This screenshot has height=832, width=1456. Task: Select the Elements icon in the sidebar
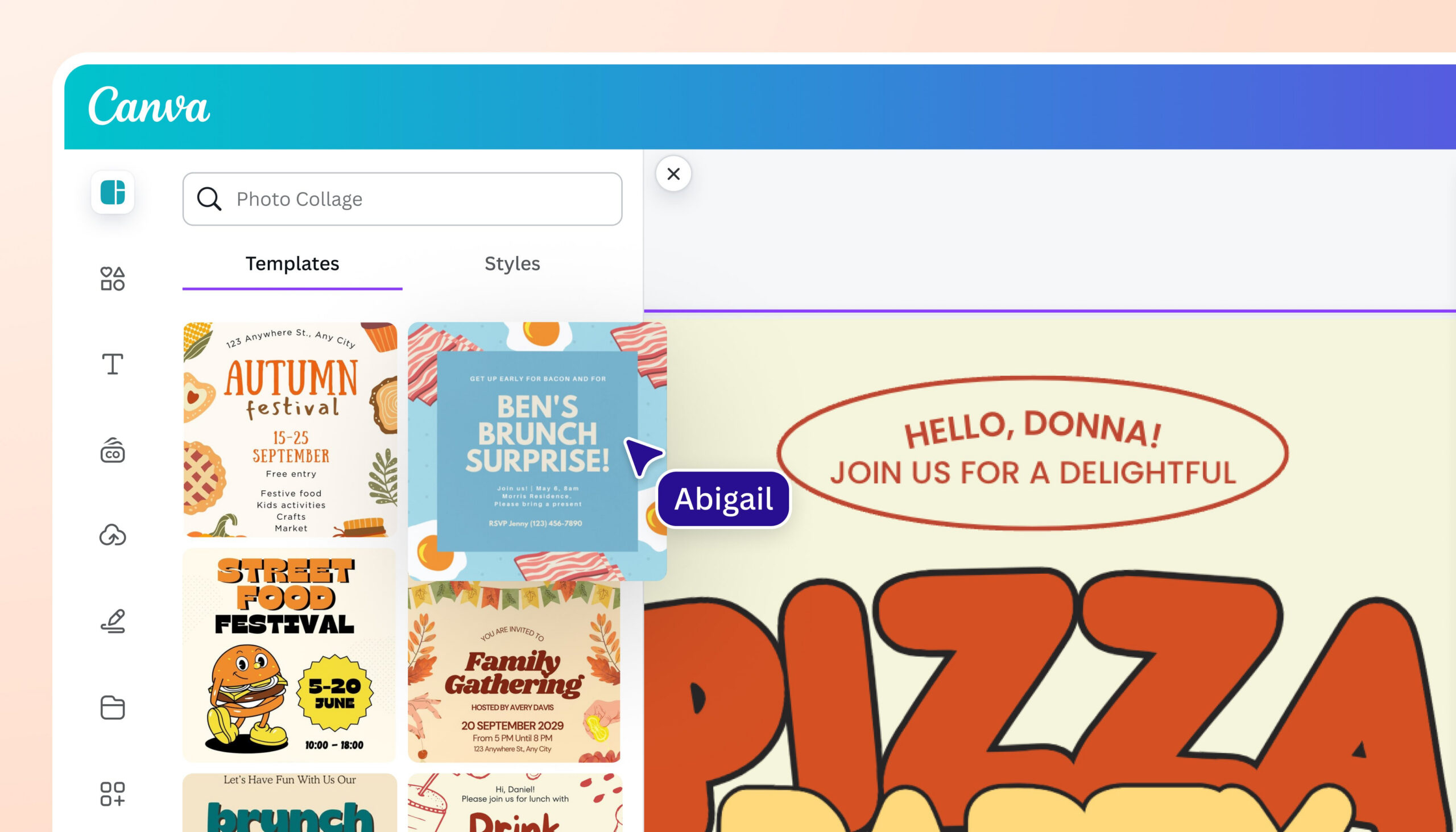tap(112, 278)
